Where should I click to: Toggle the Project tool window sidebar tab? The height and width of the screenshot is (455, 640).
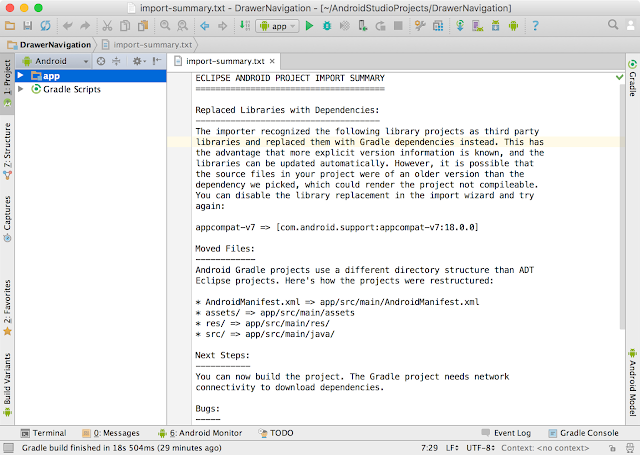[7, 84]
